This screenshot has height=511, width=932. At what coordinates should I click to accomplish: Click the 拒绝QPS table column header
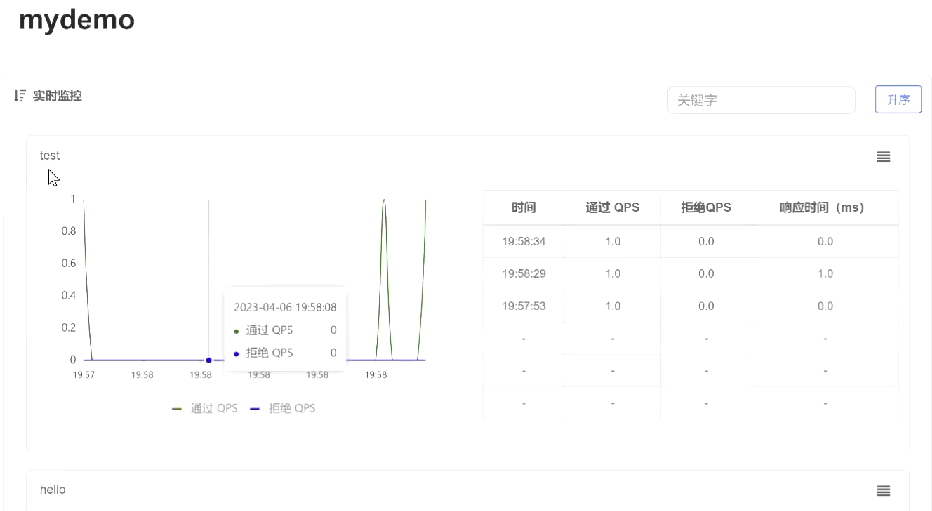(x=706, y=208)
